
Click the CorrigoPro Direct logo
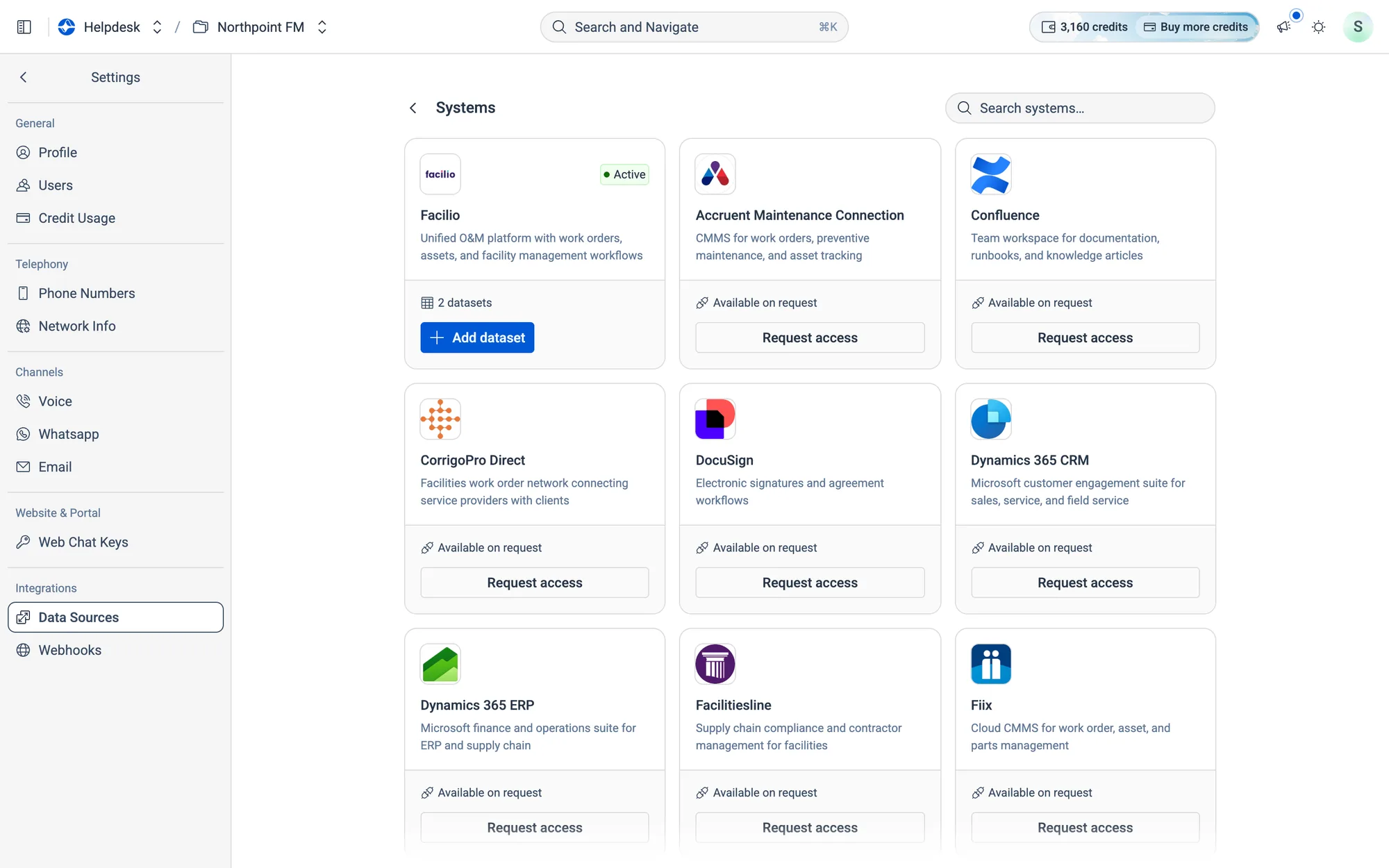coord(440,419)
